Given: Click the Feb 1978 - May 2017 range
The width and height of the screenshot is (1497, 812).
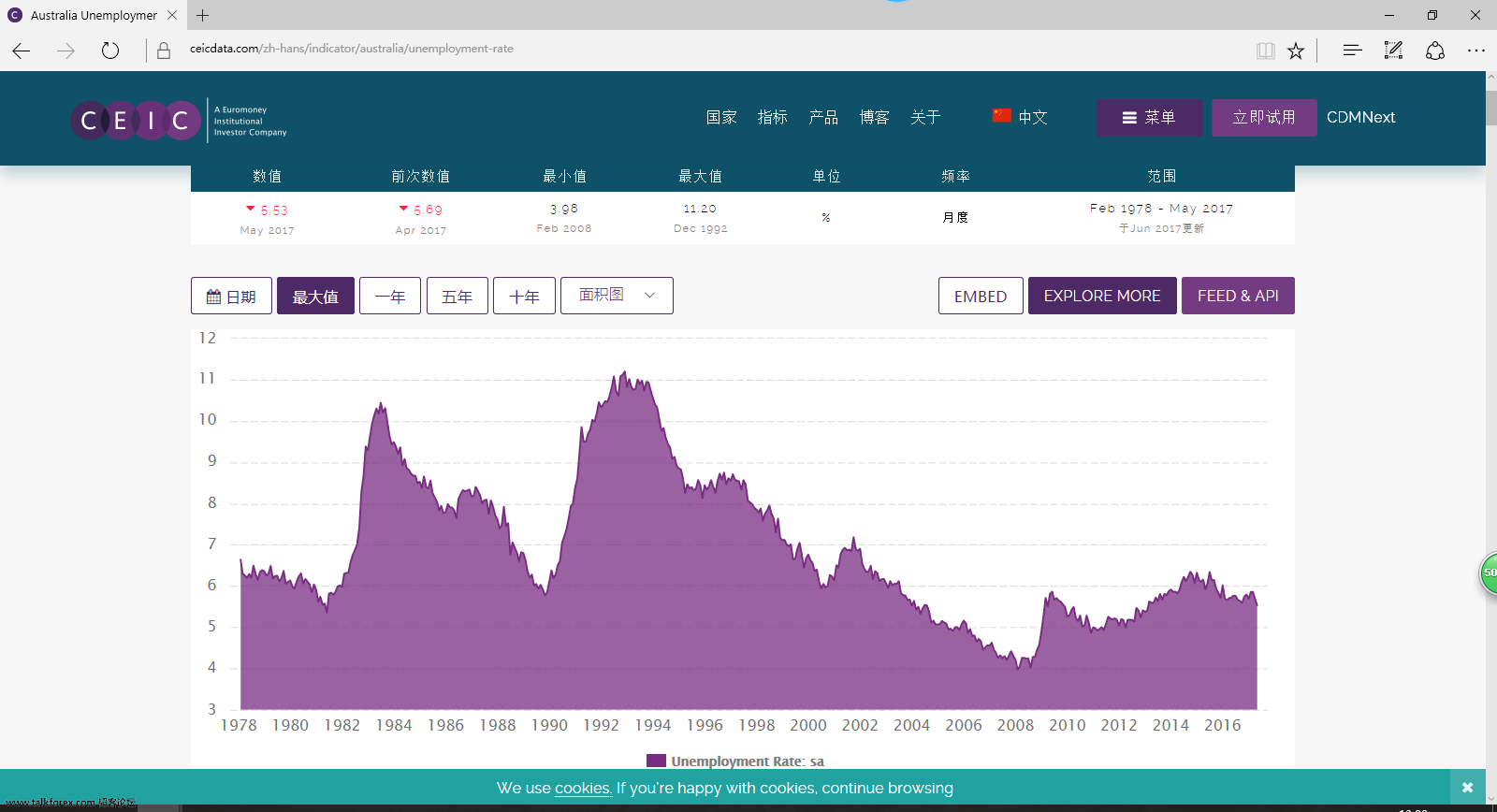Looking at the screenshot, I should pos(1161,208).
